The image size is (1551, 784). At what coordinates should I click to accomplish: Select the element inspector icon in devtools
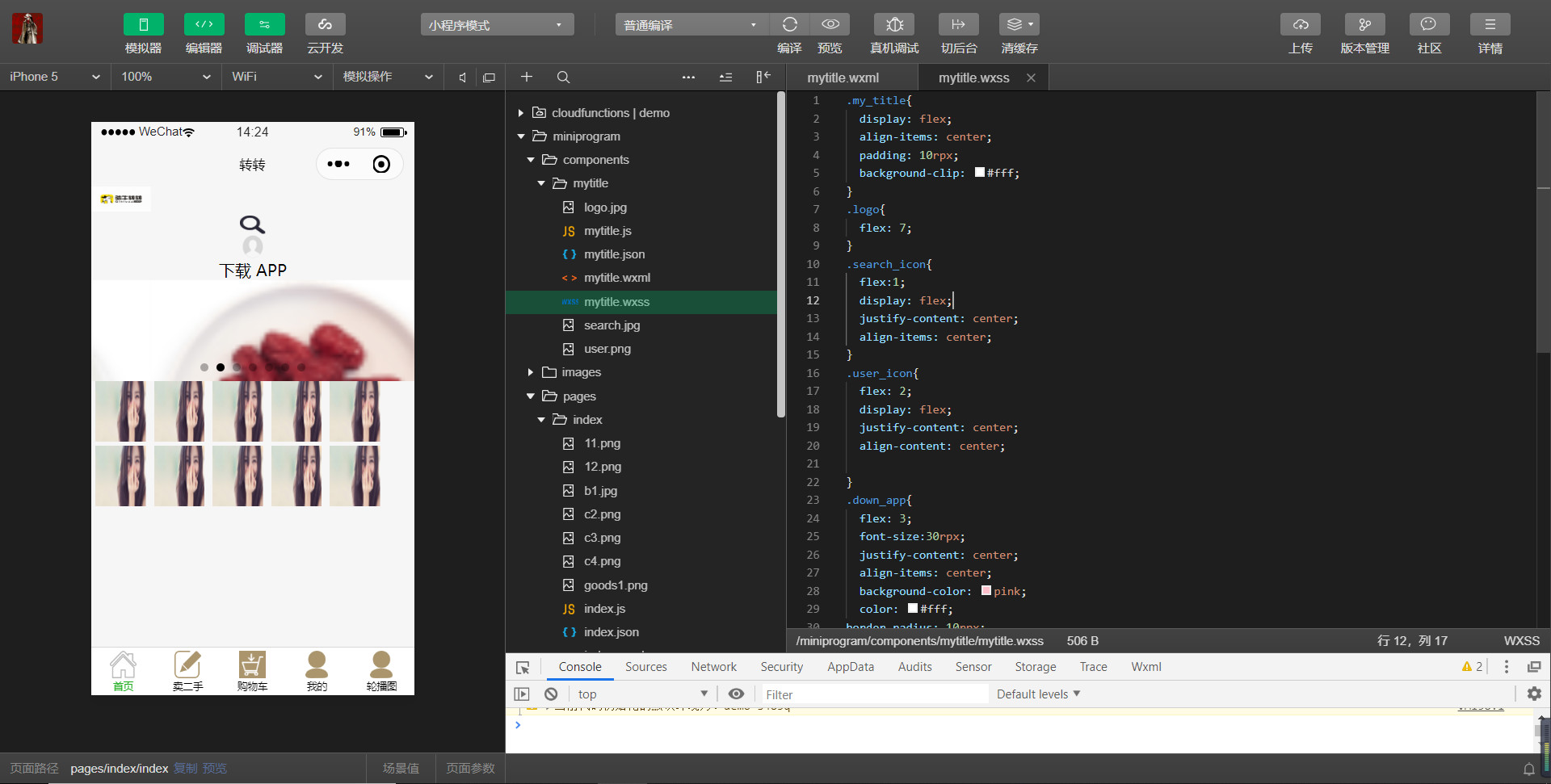(523, 668)
